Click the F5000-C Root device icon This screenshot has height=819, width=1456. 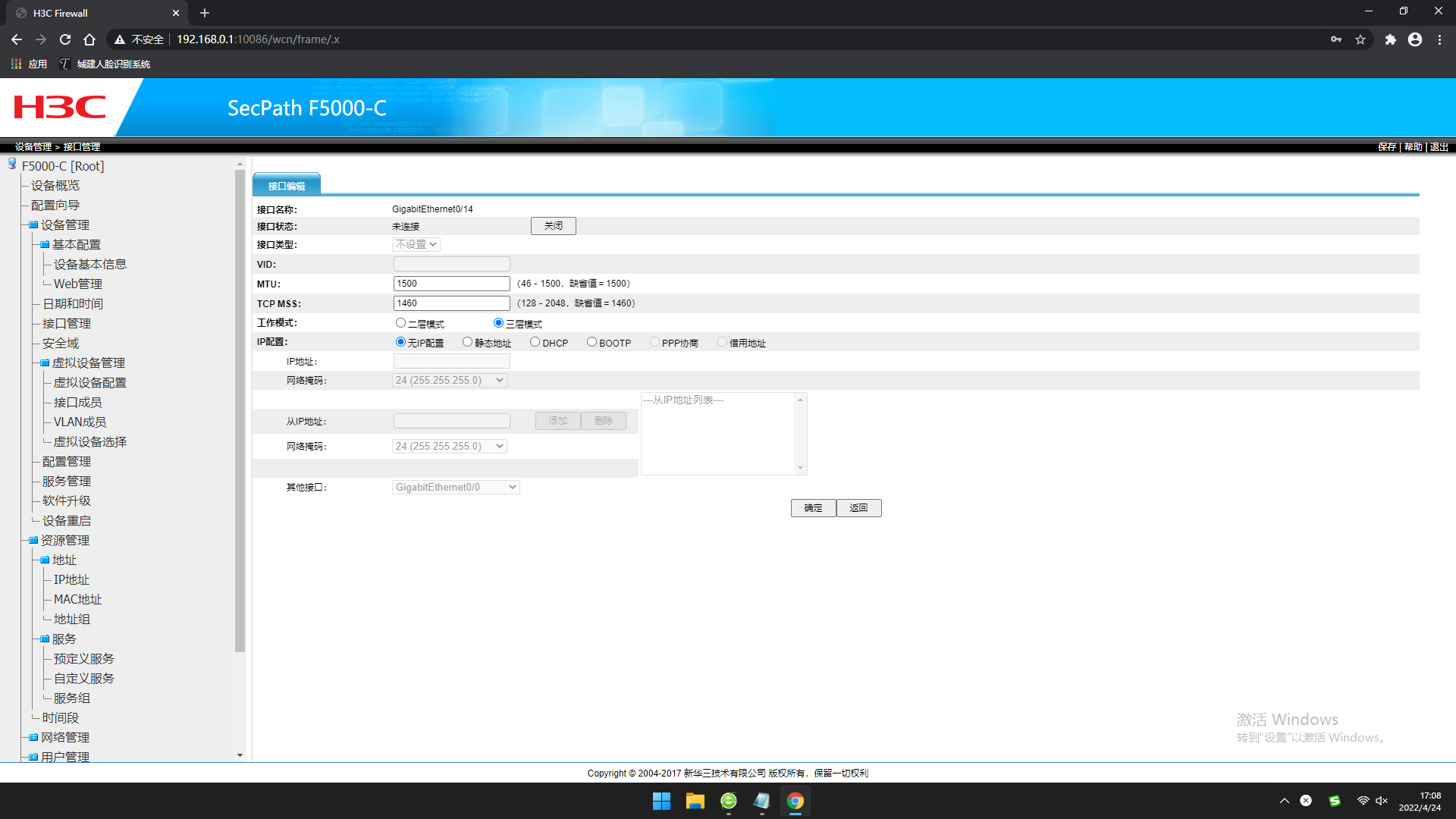pyautogui.click(x=12, y=165)
